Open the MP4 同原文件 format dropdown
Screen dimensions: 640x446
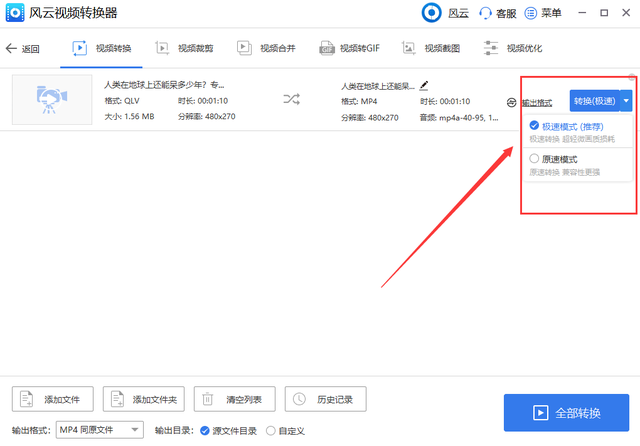click(100, 430)
